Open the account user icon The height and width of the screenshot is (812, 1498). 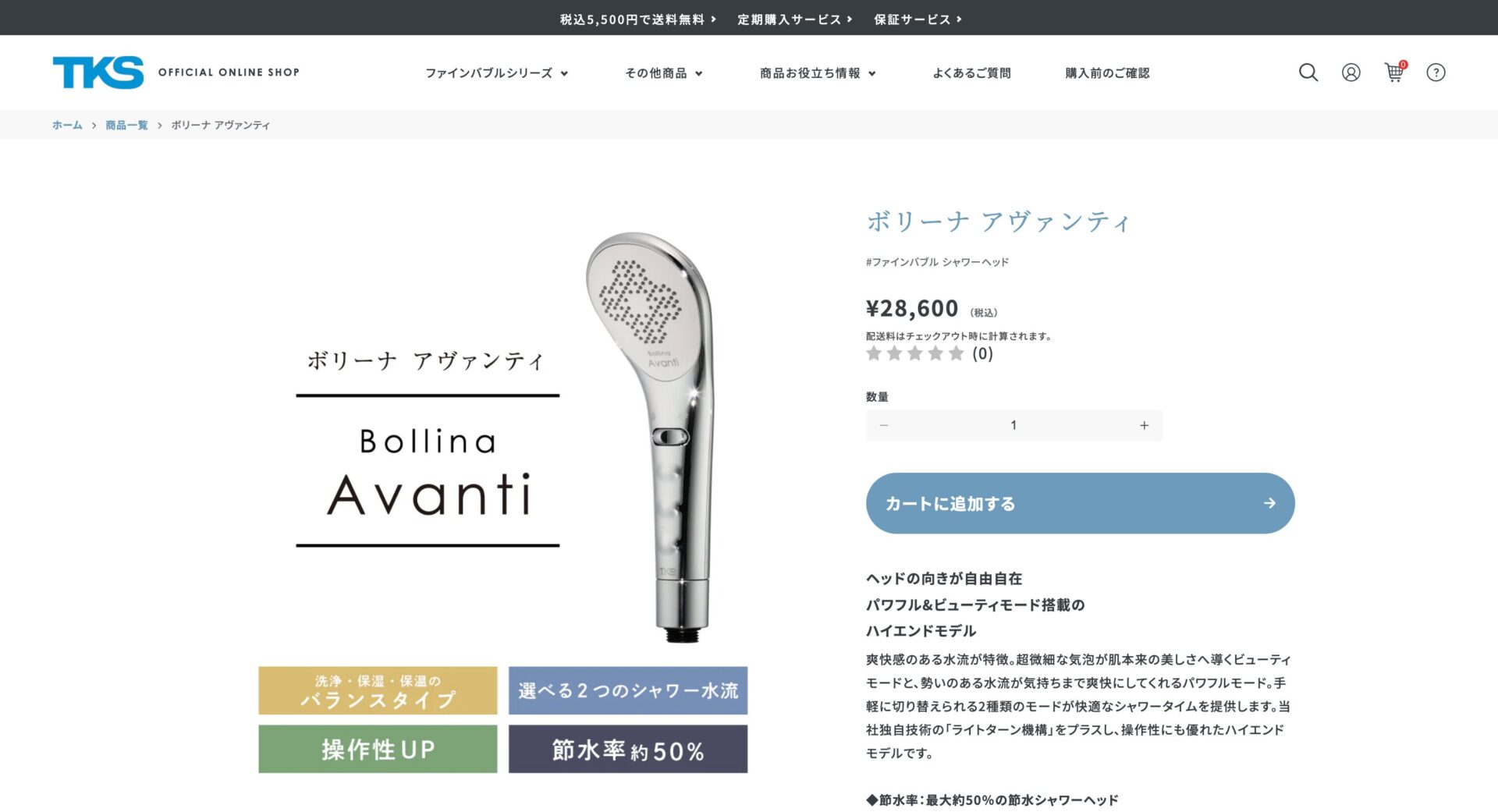tap(1351, 73)
